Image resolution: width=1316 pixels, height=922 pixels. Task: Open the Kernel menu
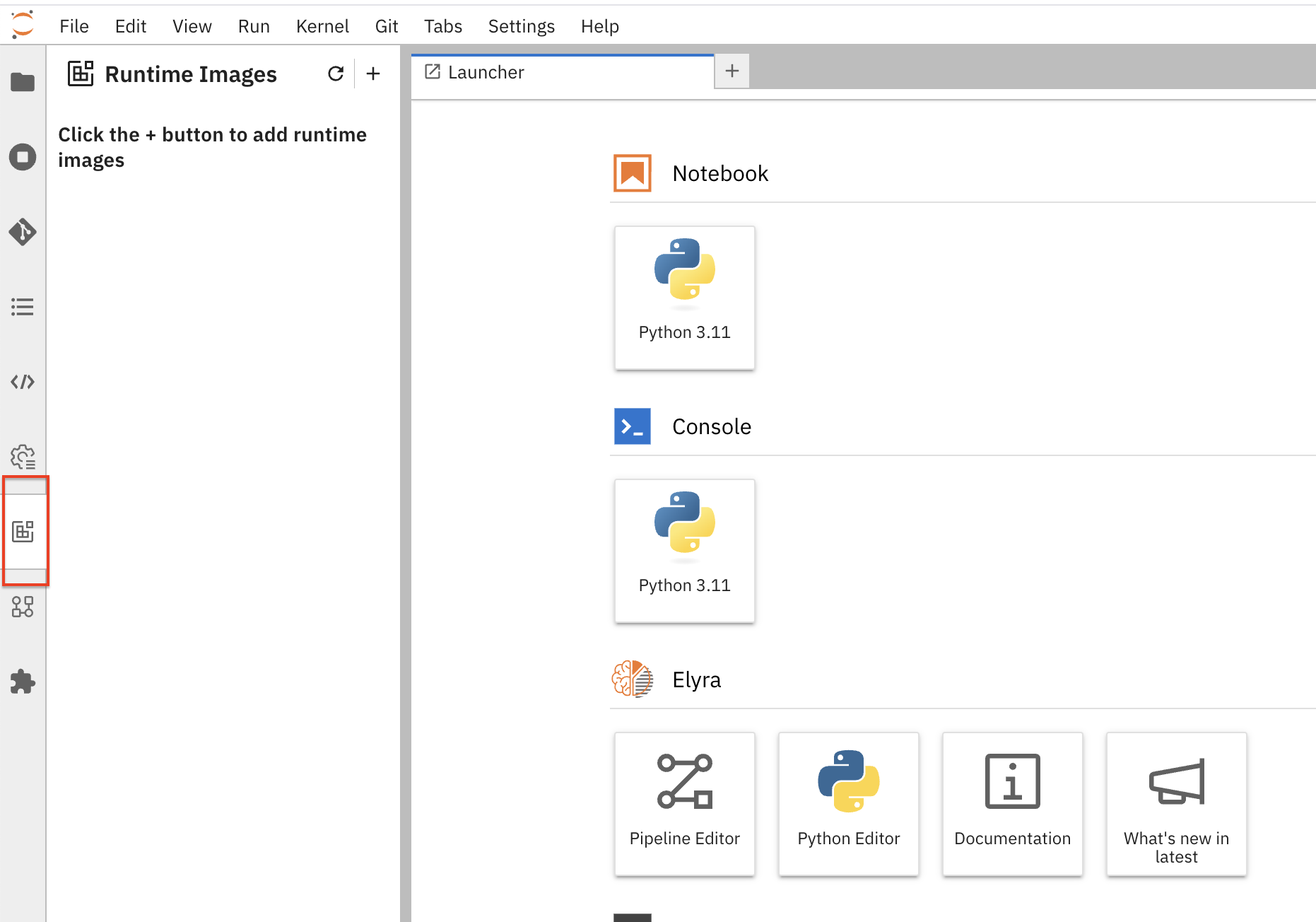click(322, 26)
